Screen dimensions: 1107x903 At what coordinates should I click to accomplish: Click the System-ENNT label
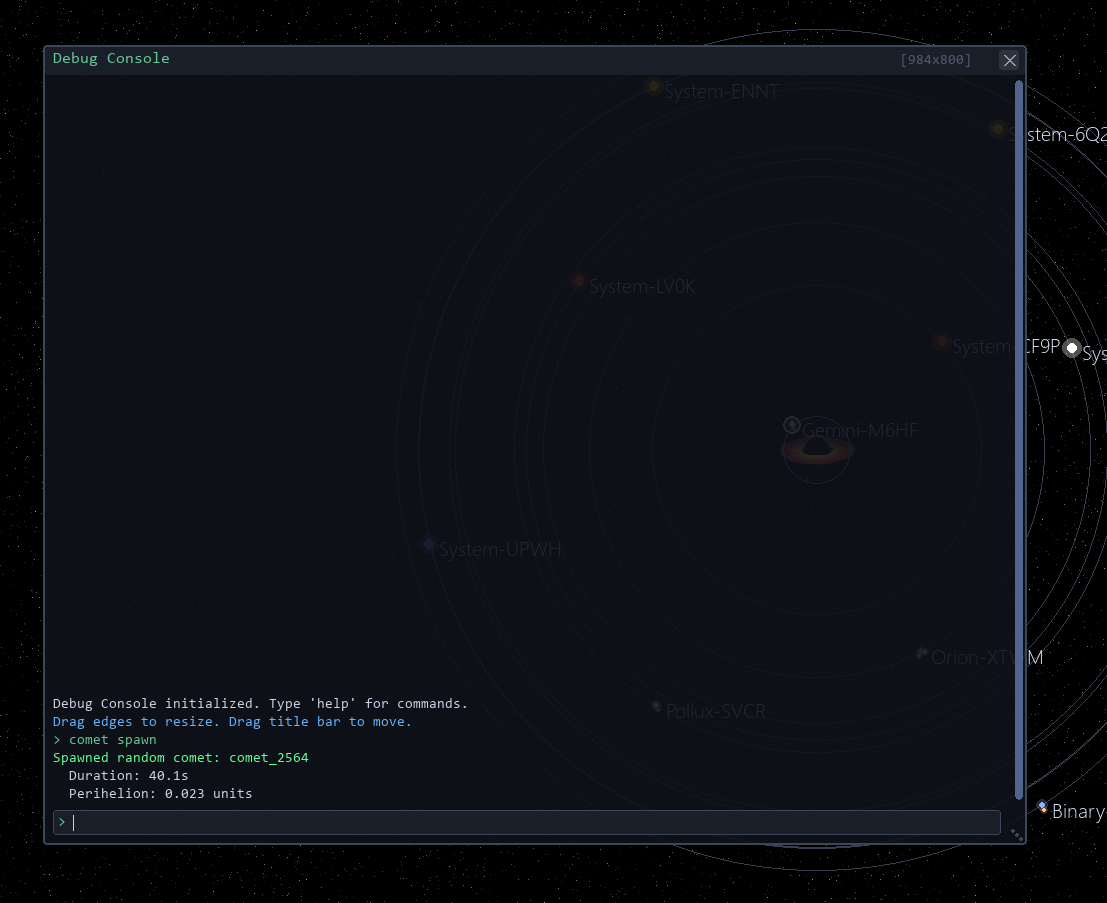[x=721, y=92]
